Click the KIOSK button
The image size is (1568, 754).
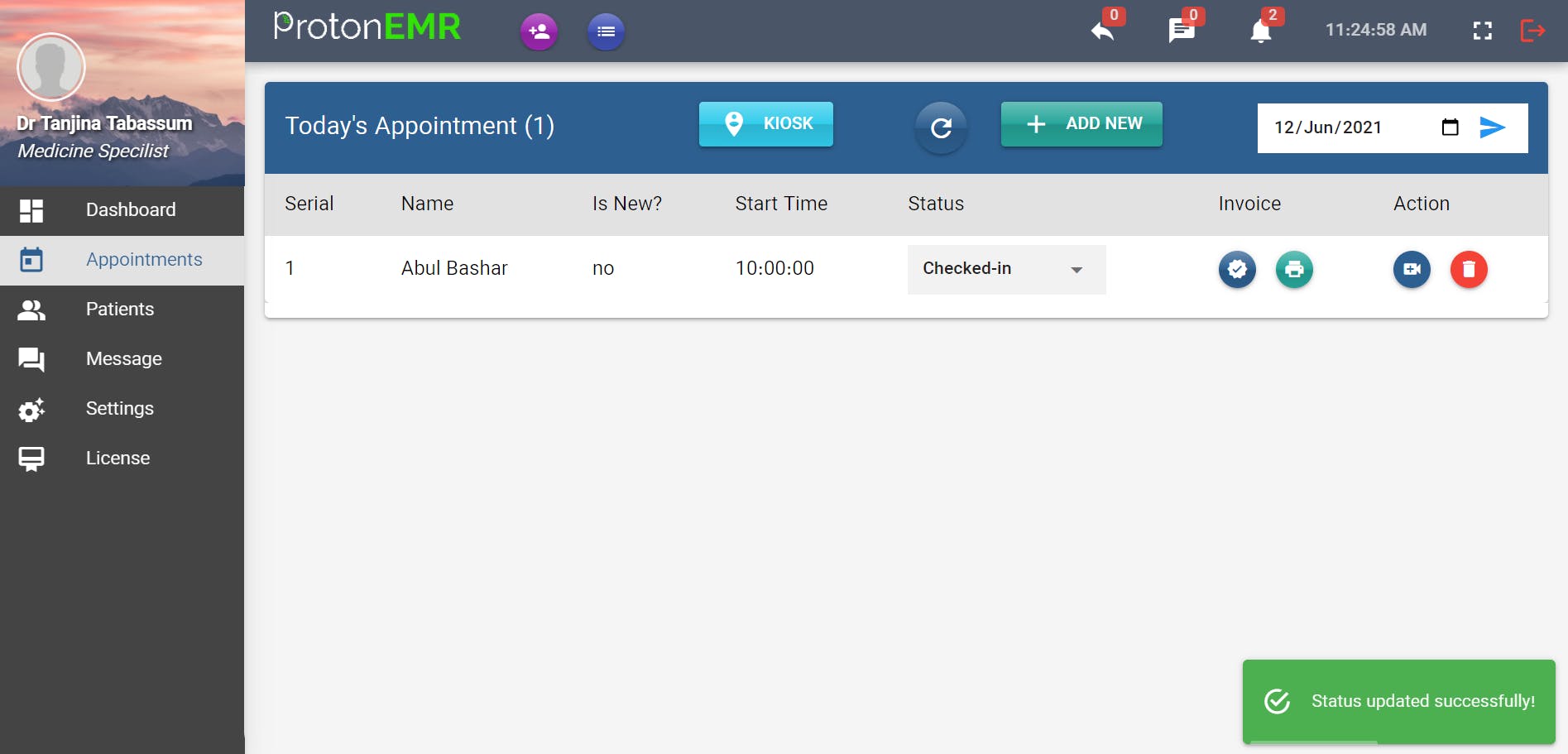coord(765,124)
